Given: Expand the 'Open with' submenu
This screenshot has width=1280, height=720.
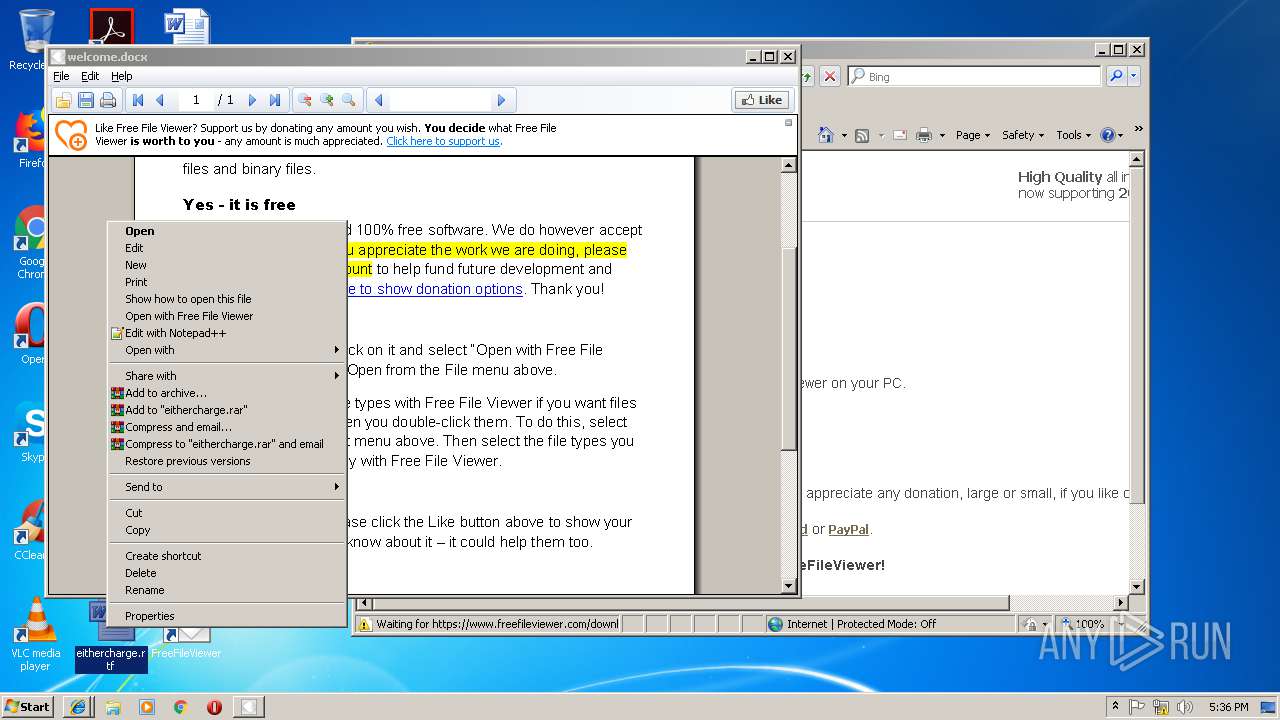Looking at the screenshot, I should pos(226,350).
